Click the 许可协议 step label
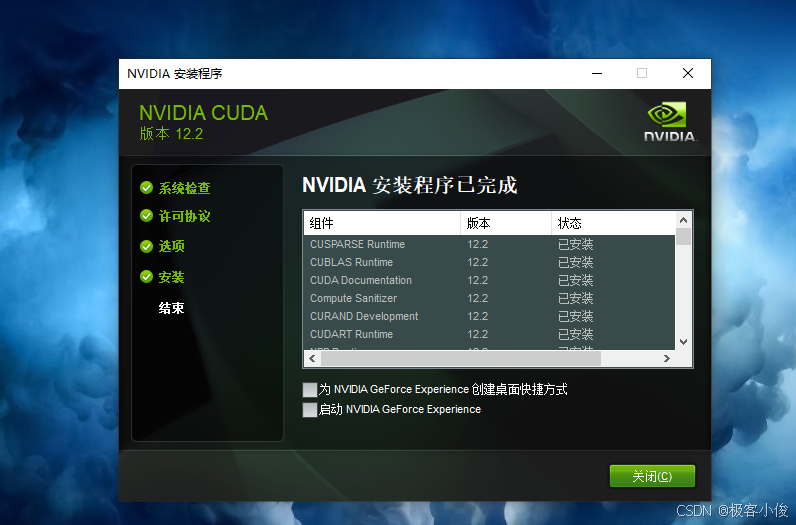 point(184,216)
